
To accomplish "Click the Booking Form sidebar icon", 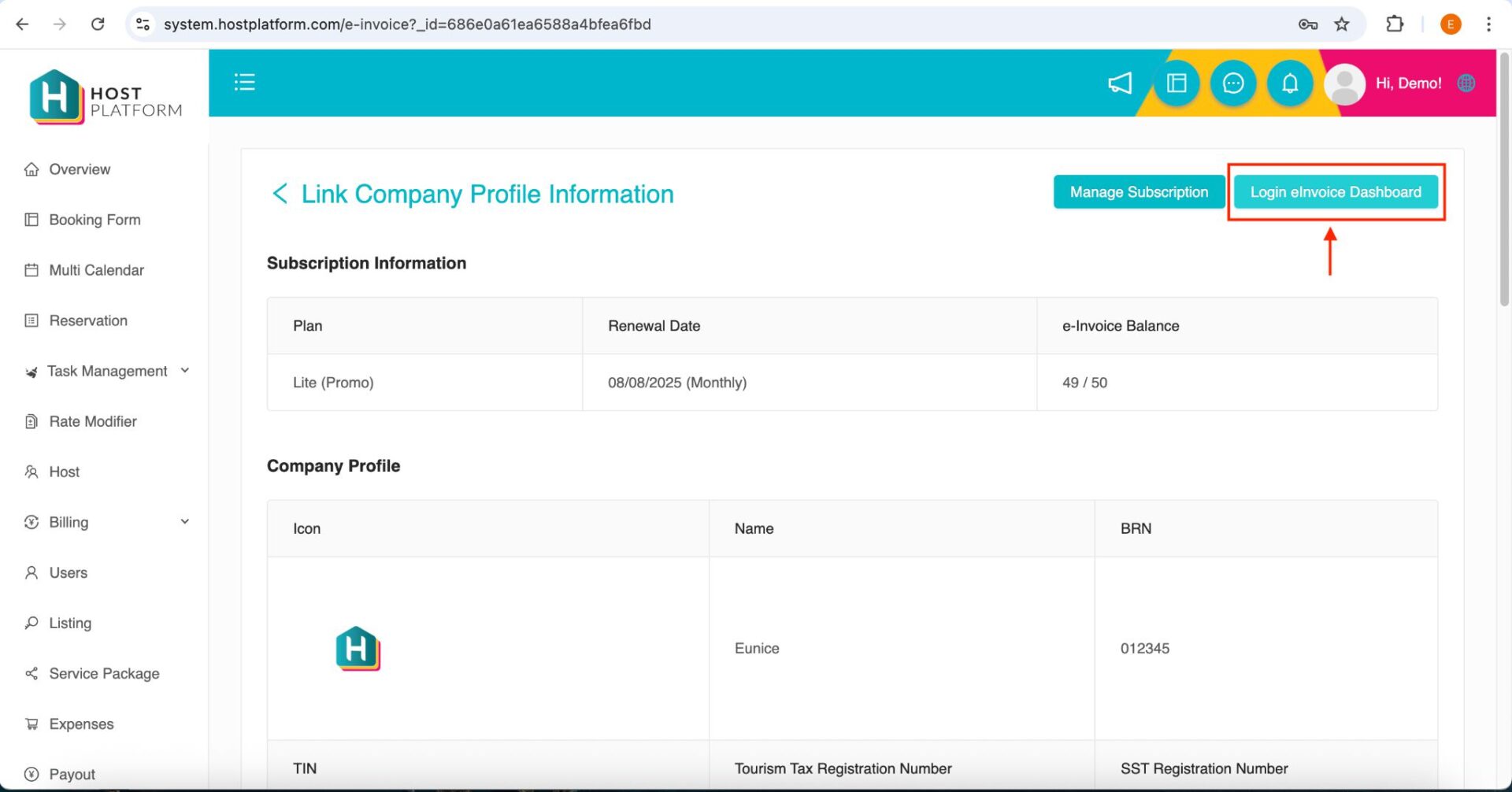I will (x=31, y=220).
